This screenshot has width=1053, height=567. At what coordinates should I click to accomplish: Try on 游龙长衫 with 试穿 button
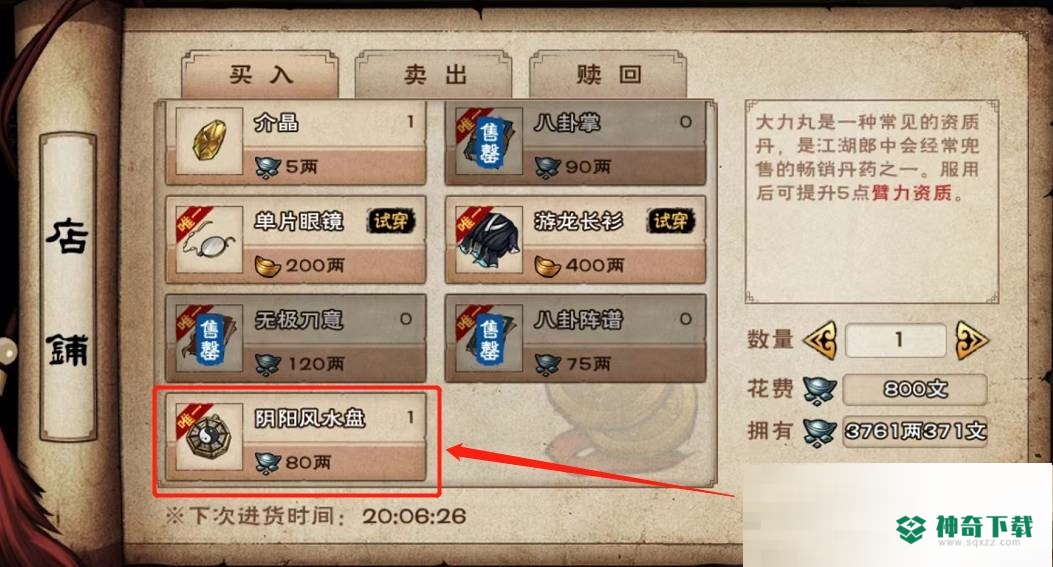671,221
